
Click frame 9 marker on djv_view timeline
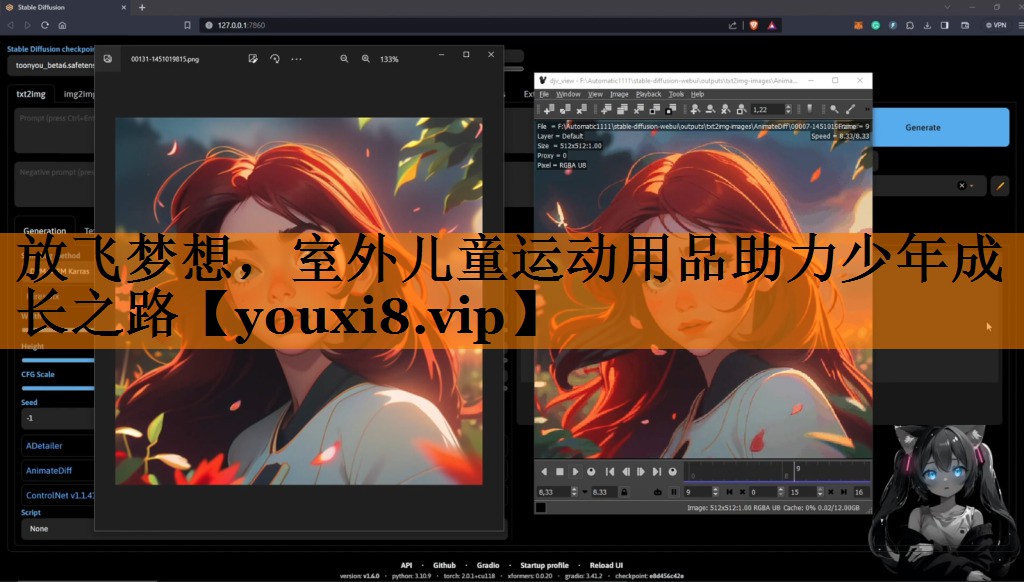click(x=795, y=472)
